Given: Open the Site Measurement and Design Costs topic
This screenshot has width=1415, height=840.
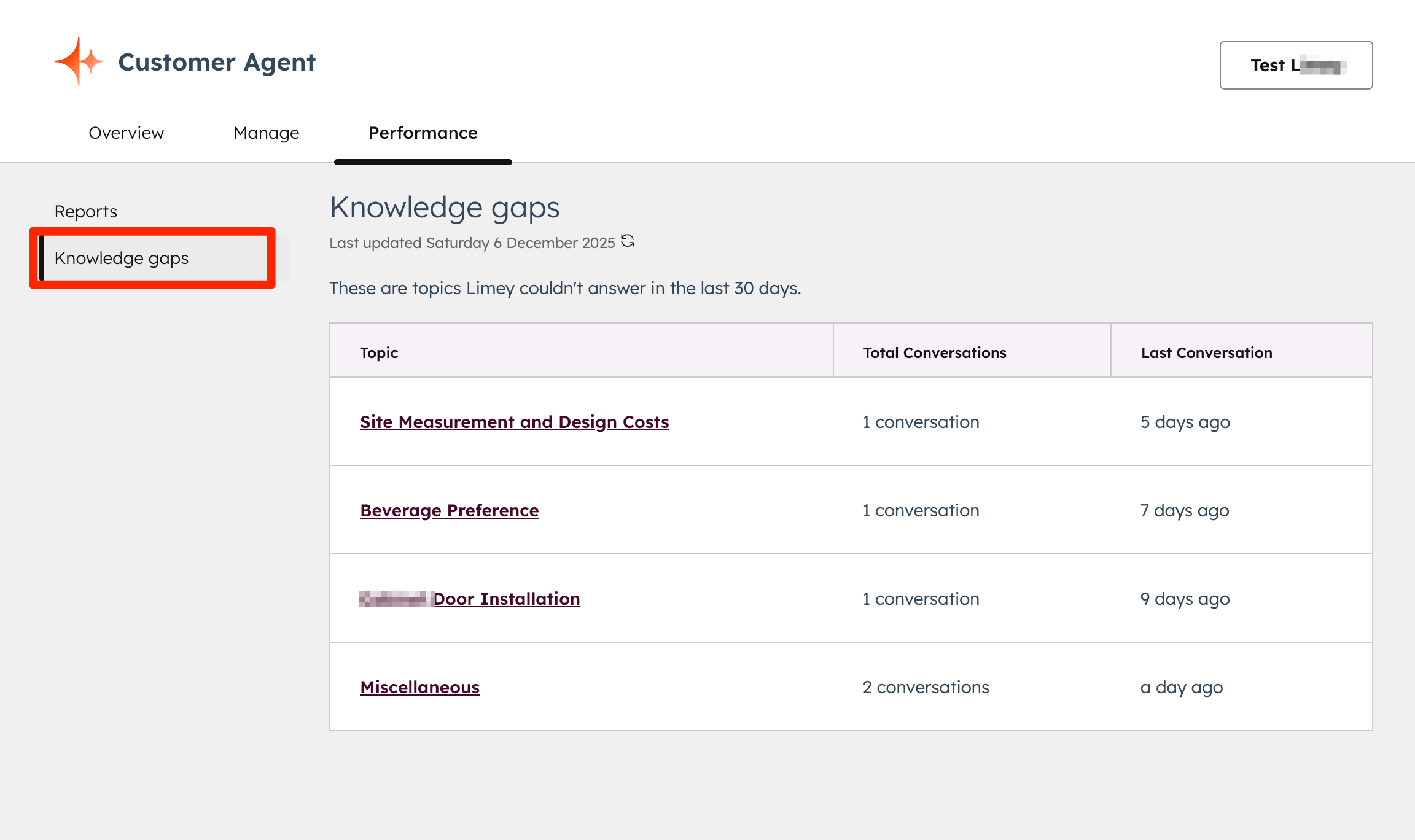Looking at the screenshot, I should [514, 422].
